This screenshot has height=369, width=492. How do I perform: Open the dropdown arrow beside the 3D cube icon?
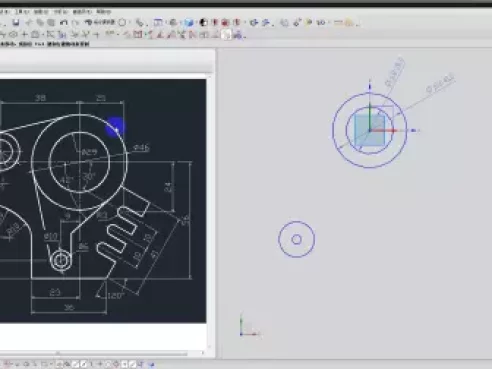196,23
